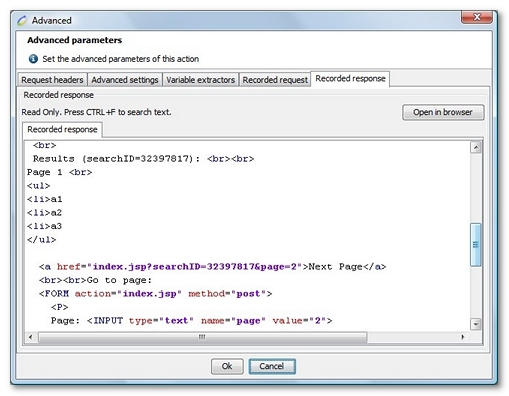
Task: Select the top Recorded response tab
Action: pyautogui.click(x=350, y=79)
